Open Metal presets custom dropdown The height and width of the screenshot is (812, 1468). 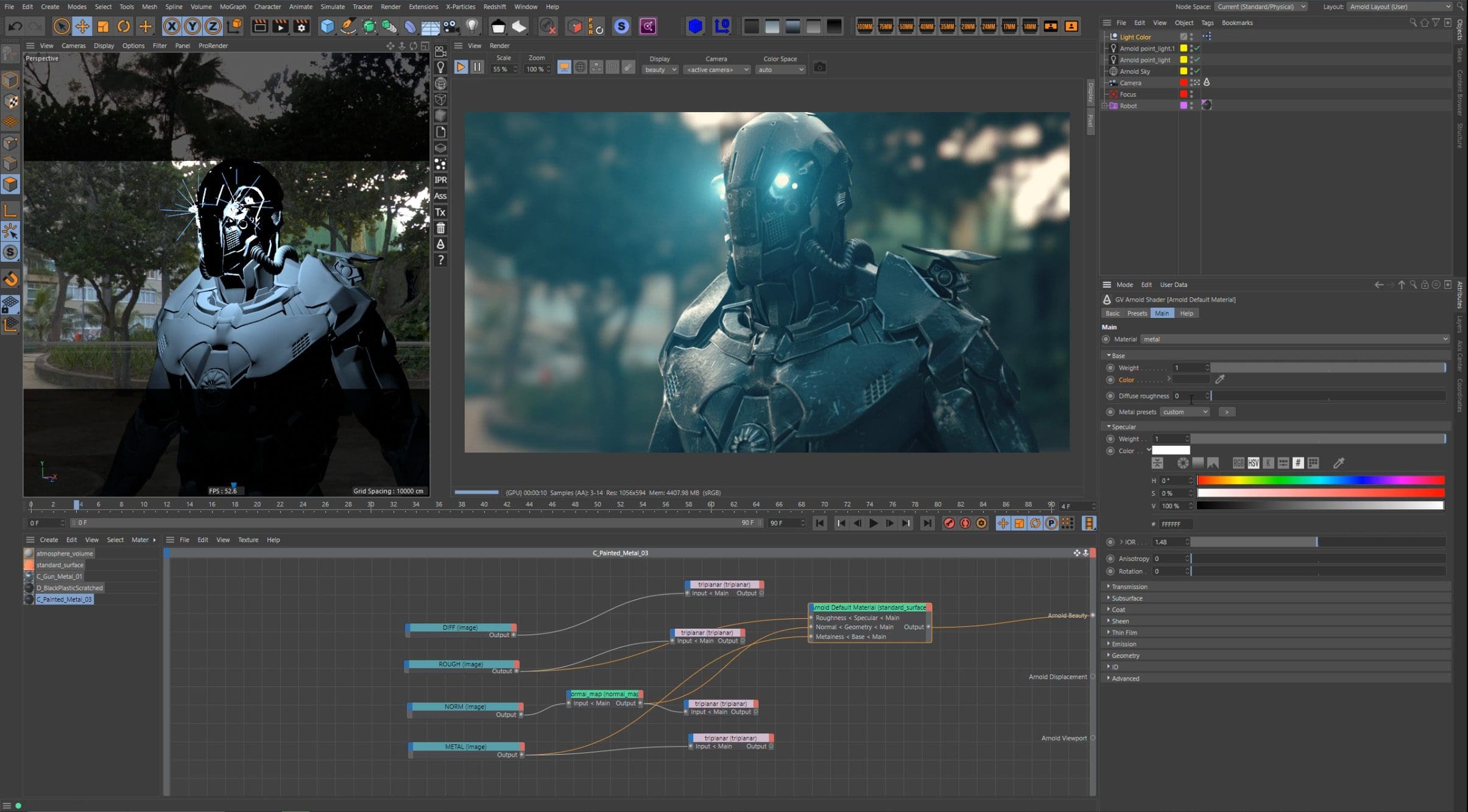[1184, 412]
